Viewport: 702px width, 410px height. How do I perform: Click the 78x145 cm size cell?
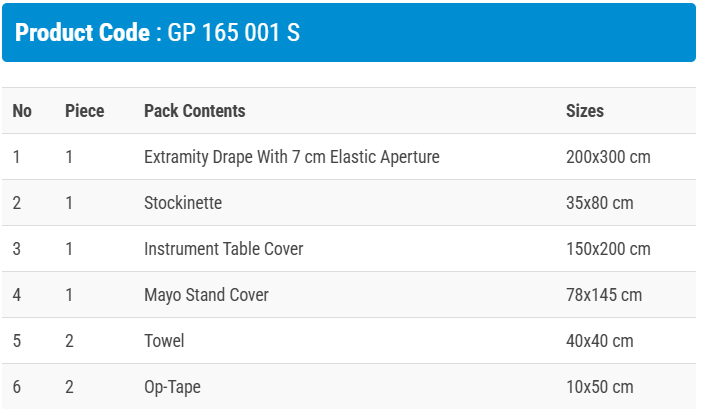tap(604, 295)
